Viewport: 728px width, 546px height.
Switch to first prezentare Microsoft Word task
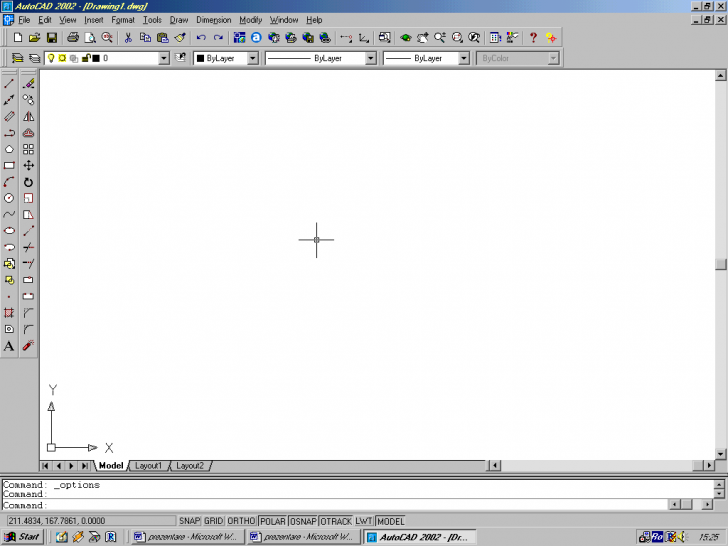click(187, 537)
